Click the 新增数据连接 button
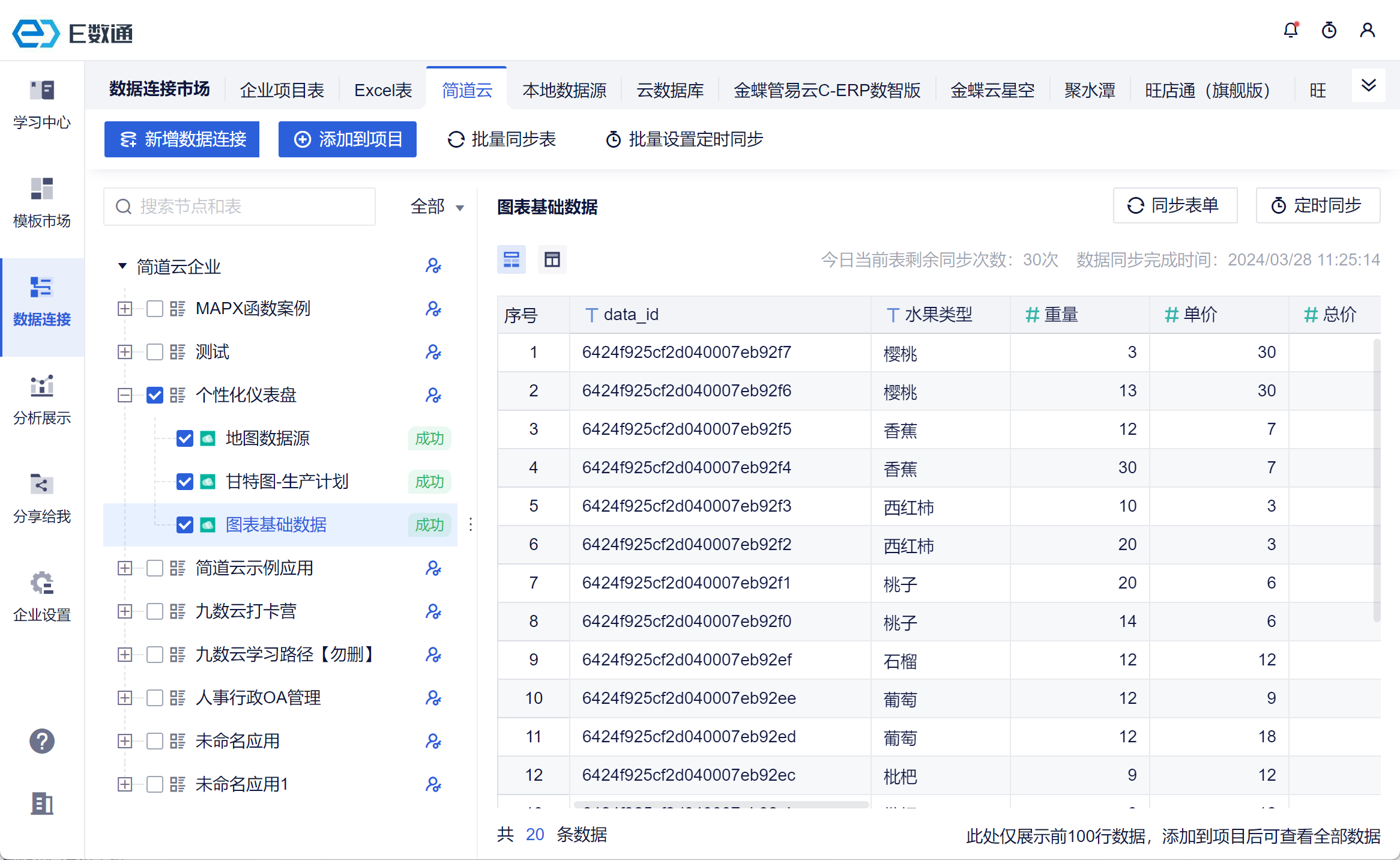Viewport: 1400px width, 860px height. (x=182, y=139)
